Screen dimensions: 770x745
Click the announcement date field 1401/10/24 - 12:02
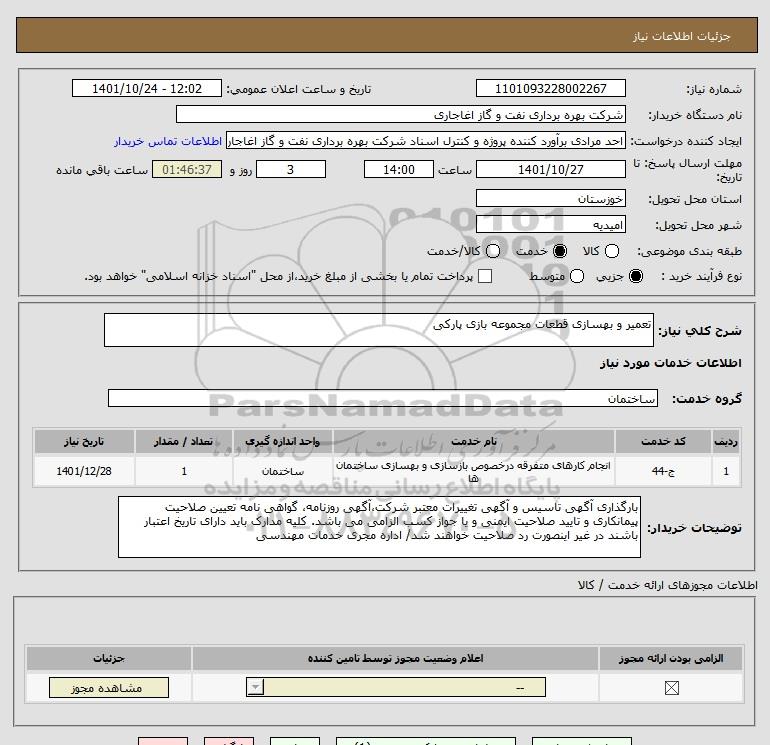147,88
